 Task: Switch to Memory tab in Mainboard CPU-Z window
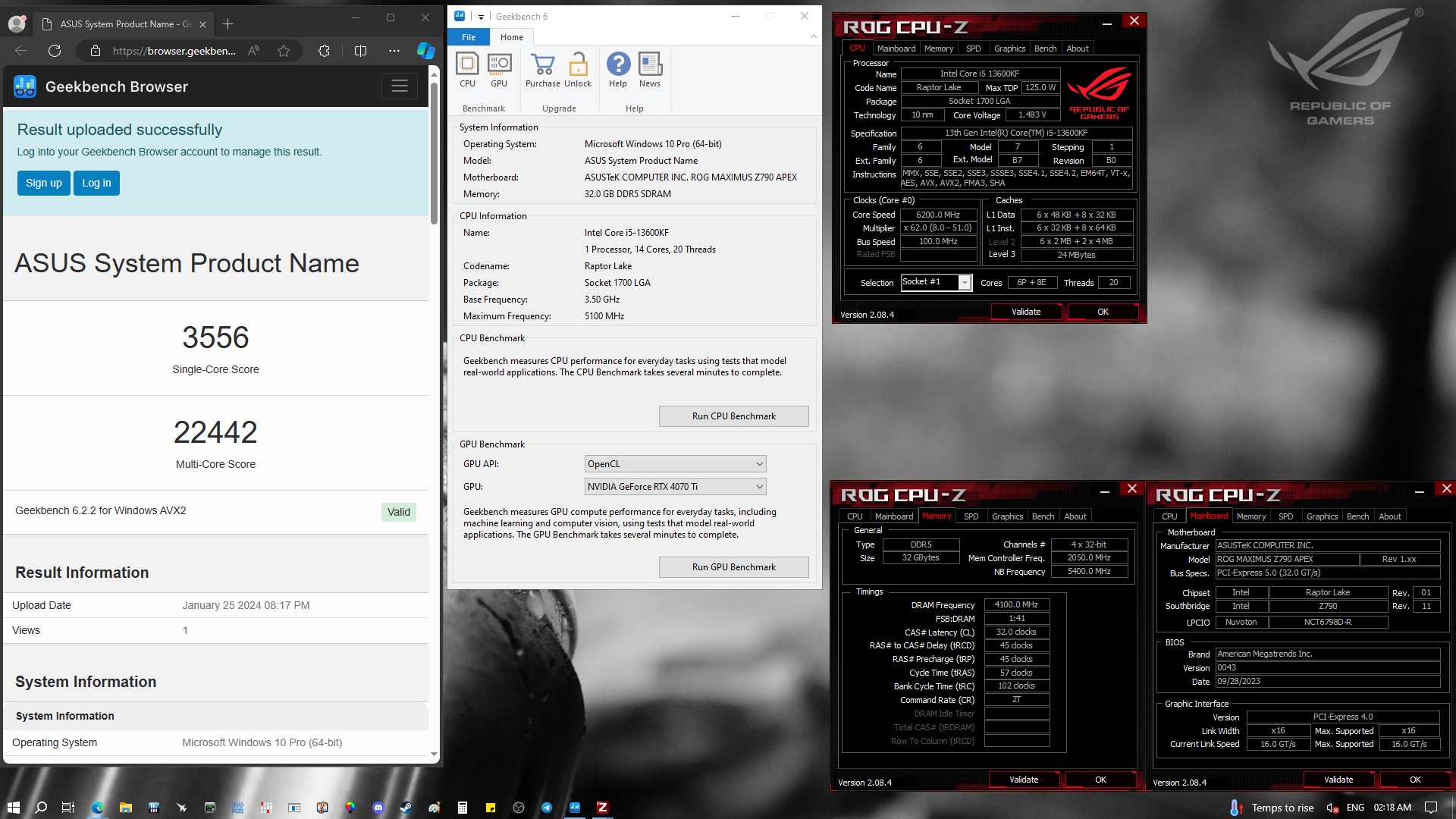point(1251,516)
